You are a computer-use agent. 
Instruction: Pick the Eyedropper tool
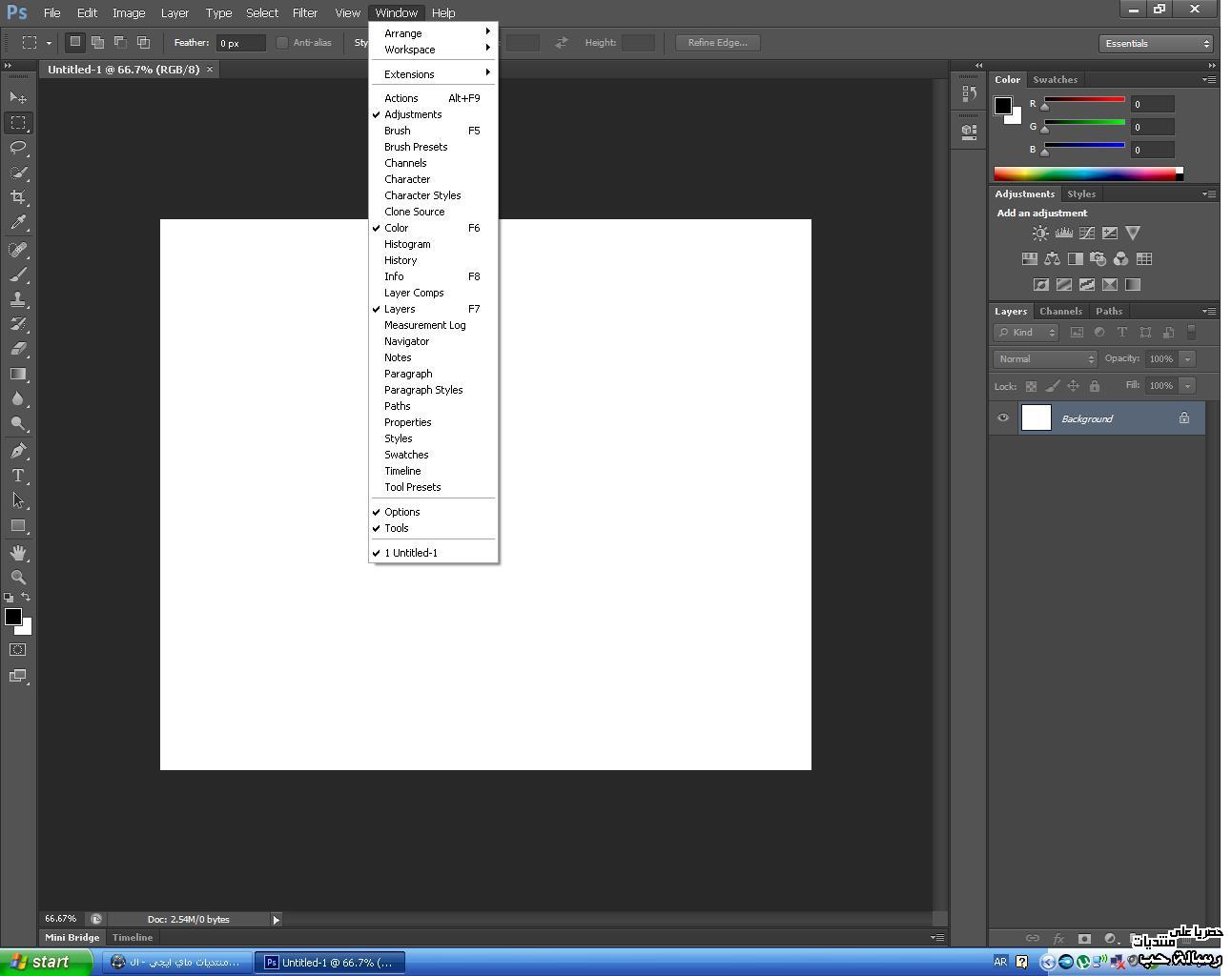click(x=18, y=223)
